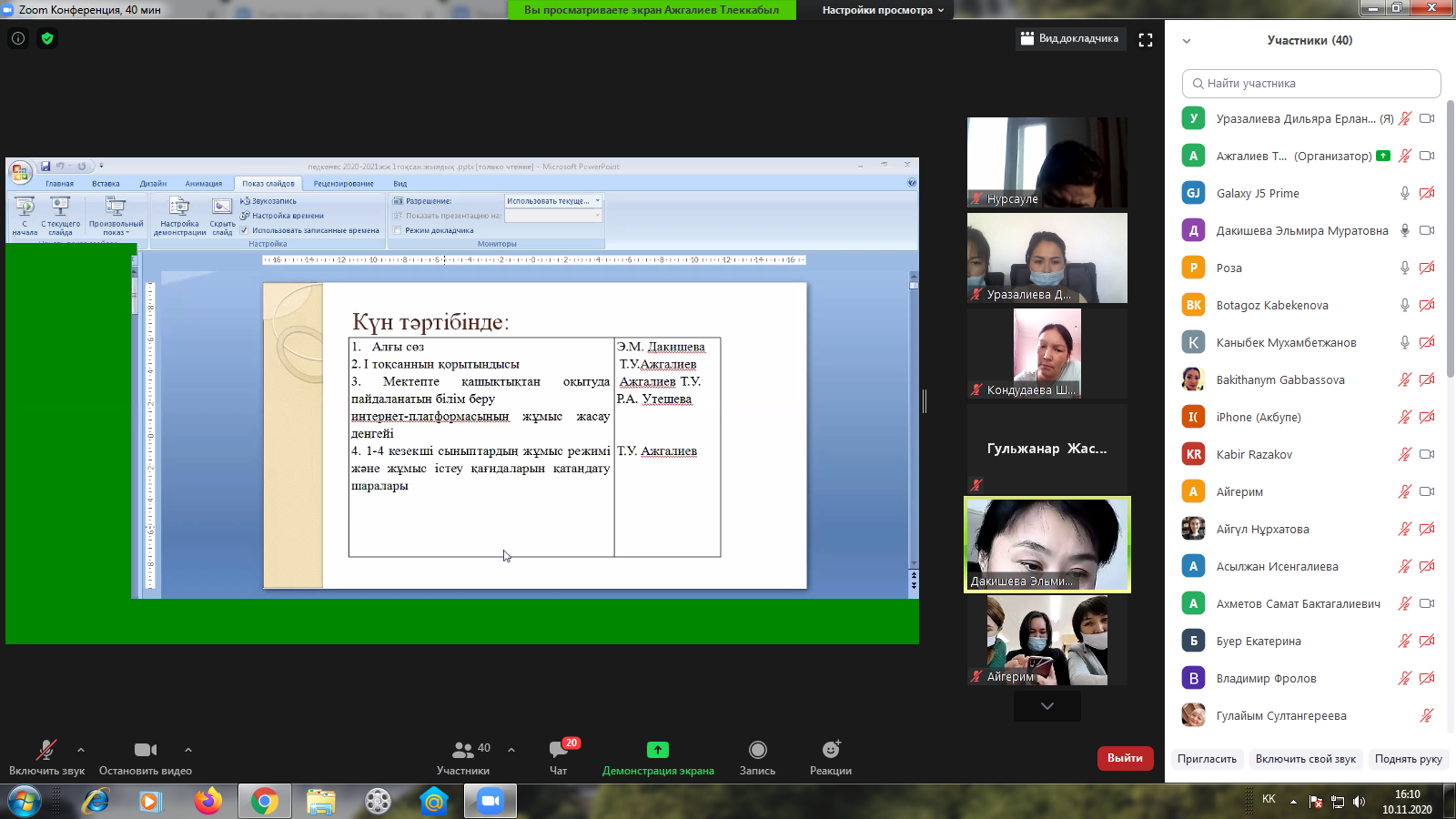
Task: Expand audio options arrow beside microphone
Action: coord(81,750)
